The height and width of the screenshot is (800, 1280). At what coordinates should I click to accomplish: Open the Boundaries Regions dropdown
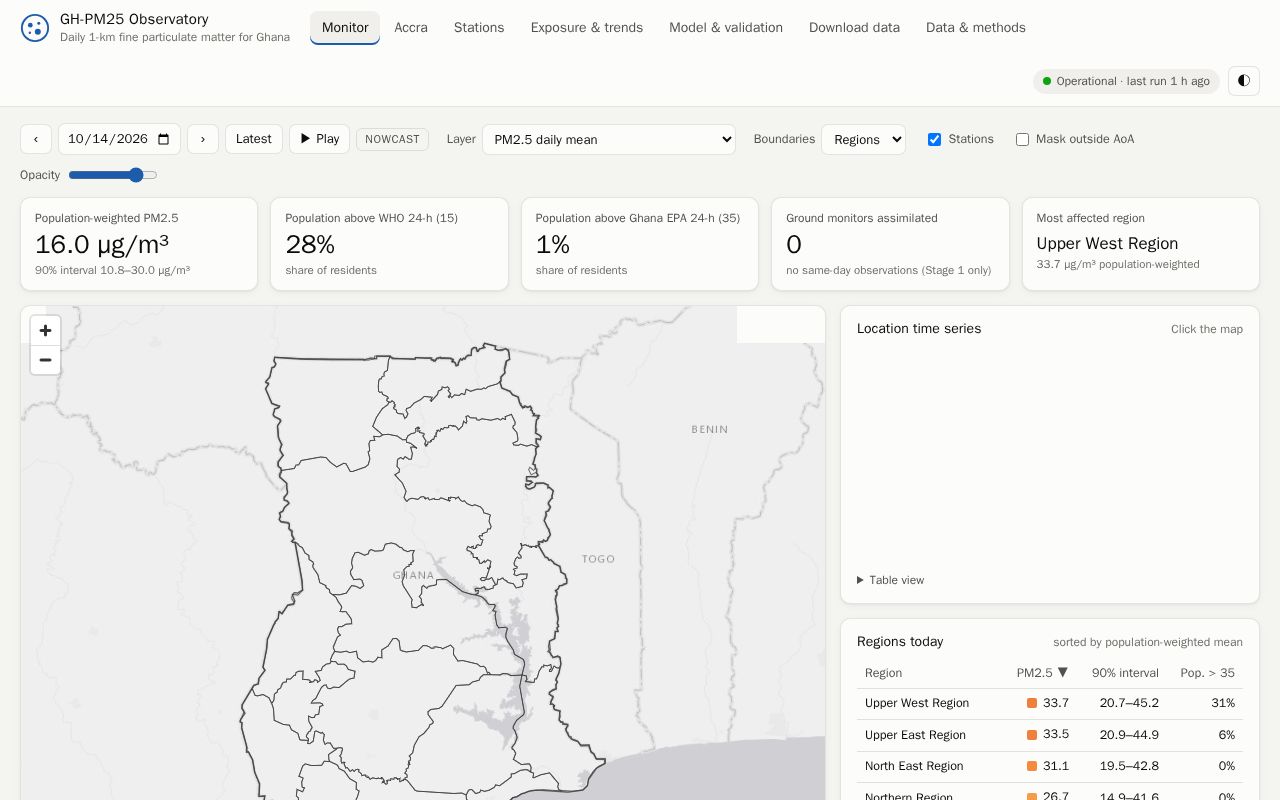[x=863, y=139]
